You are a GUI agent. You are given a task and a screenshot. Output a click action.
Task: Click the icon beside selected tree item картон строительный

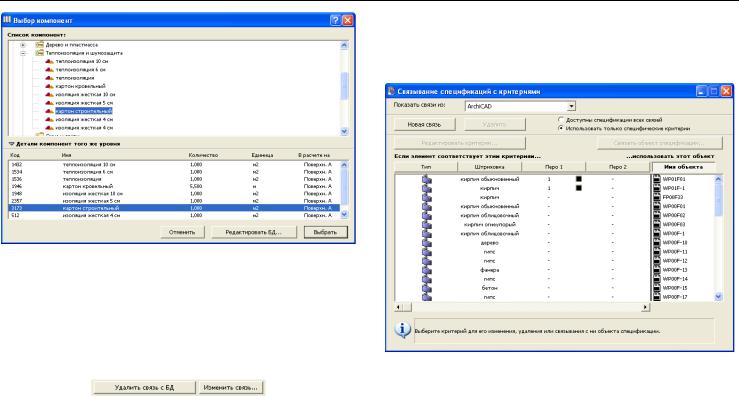(49, 111)
